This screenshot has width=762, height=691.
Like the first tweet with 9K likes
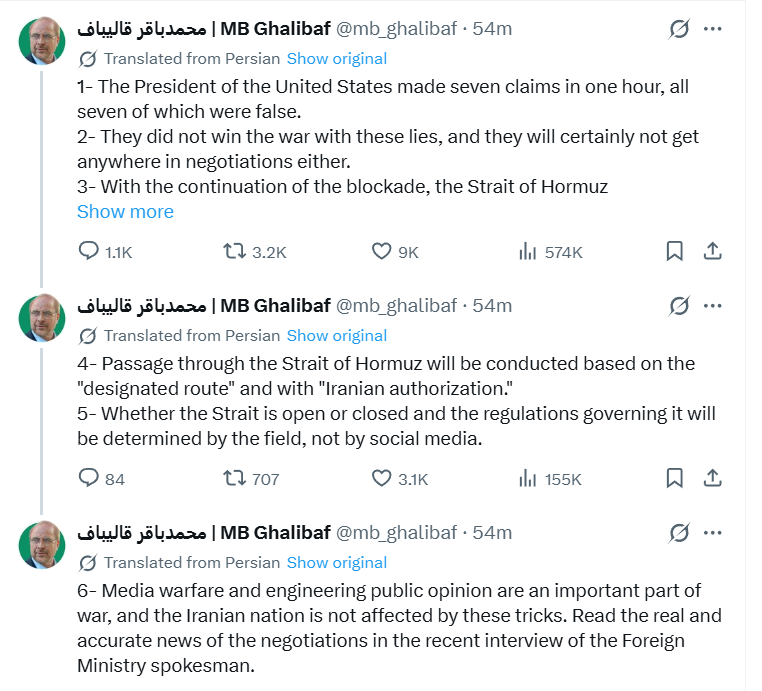381,252
